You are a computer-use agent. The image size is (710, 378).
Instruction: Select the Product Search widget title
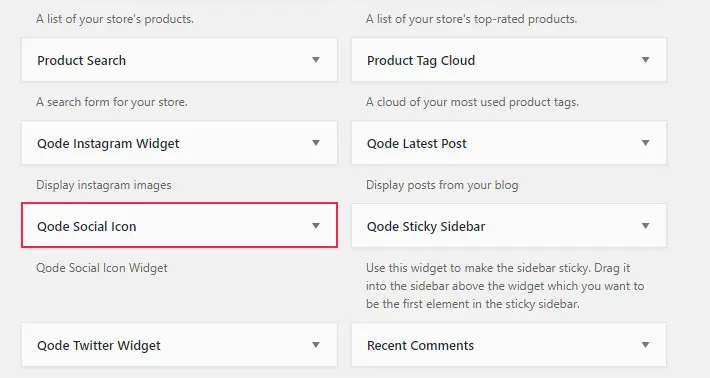(82, 60)
